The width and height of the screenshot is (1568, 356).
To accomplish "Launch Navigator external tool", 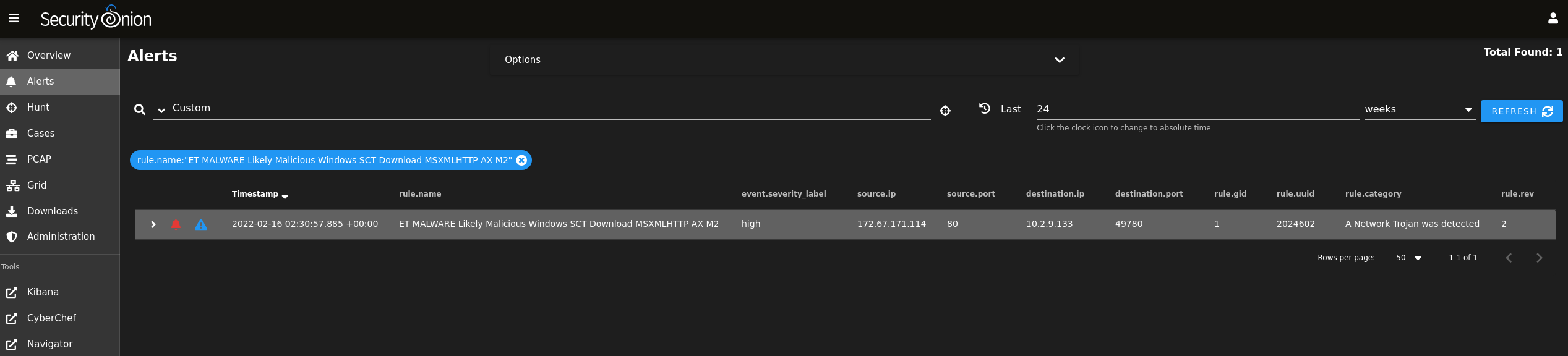I will click(x=60, y=344).
